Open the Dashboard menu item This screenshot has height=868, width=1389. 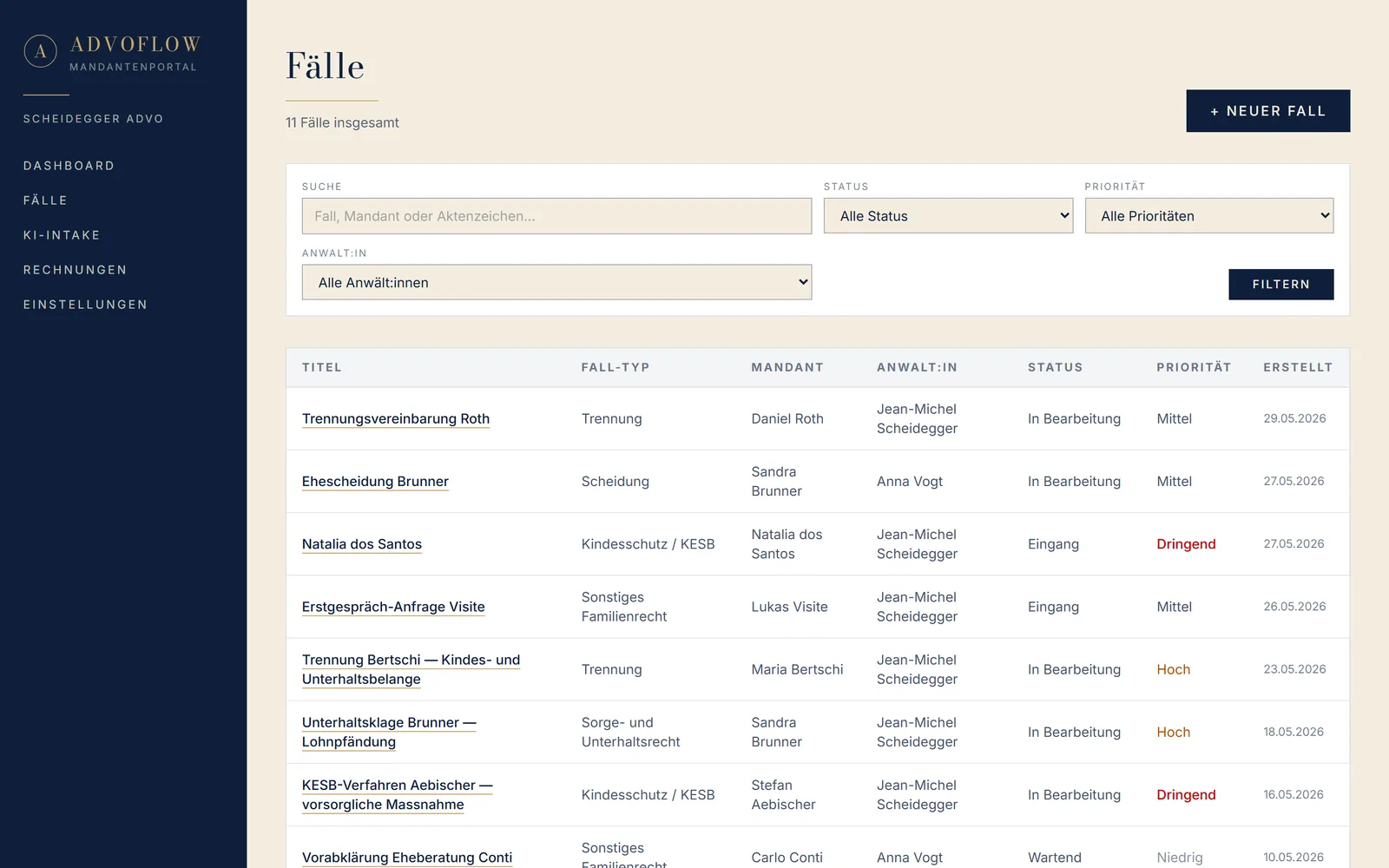click(69, 166)
